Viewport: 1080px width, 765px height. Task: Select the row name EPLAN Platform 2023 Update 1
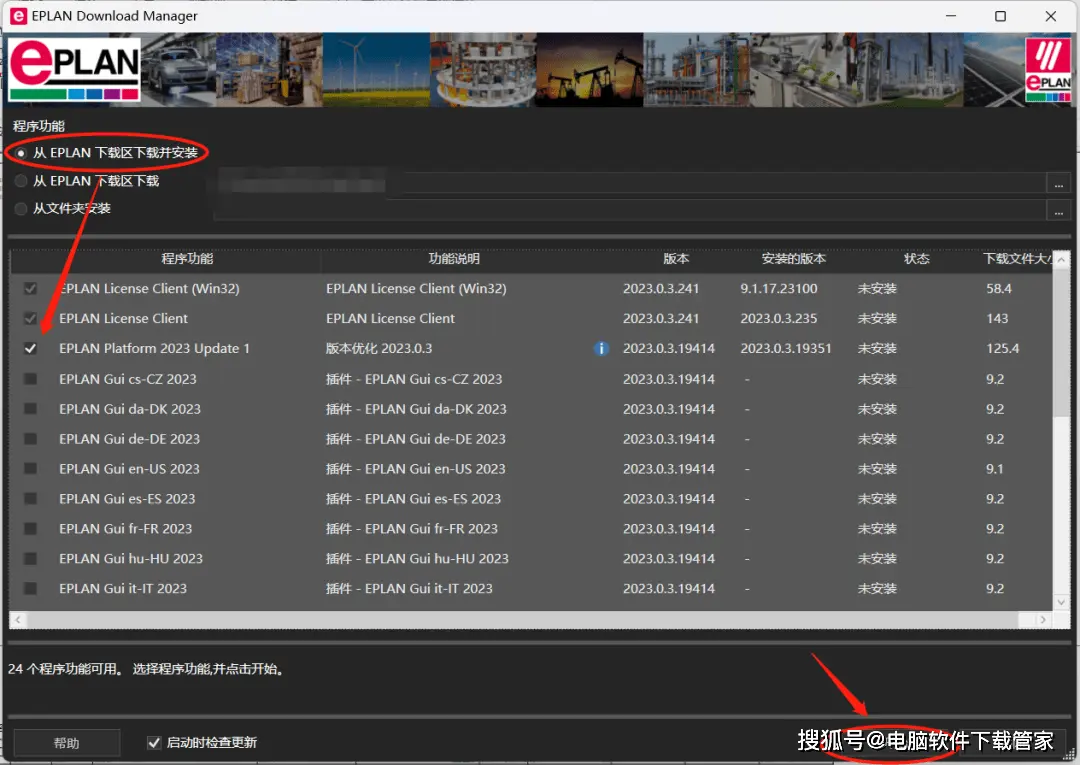[154, 348]
